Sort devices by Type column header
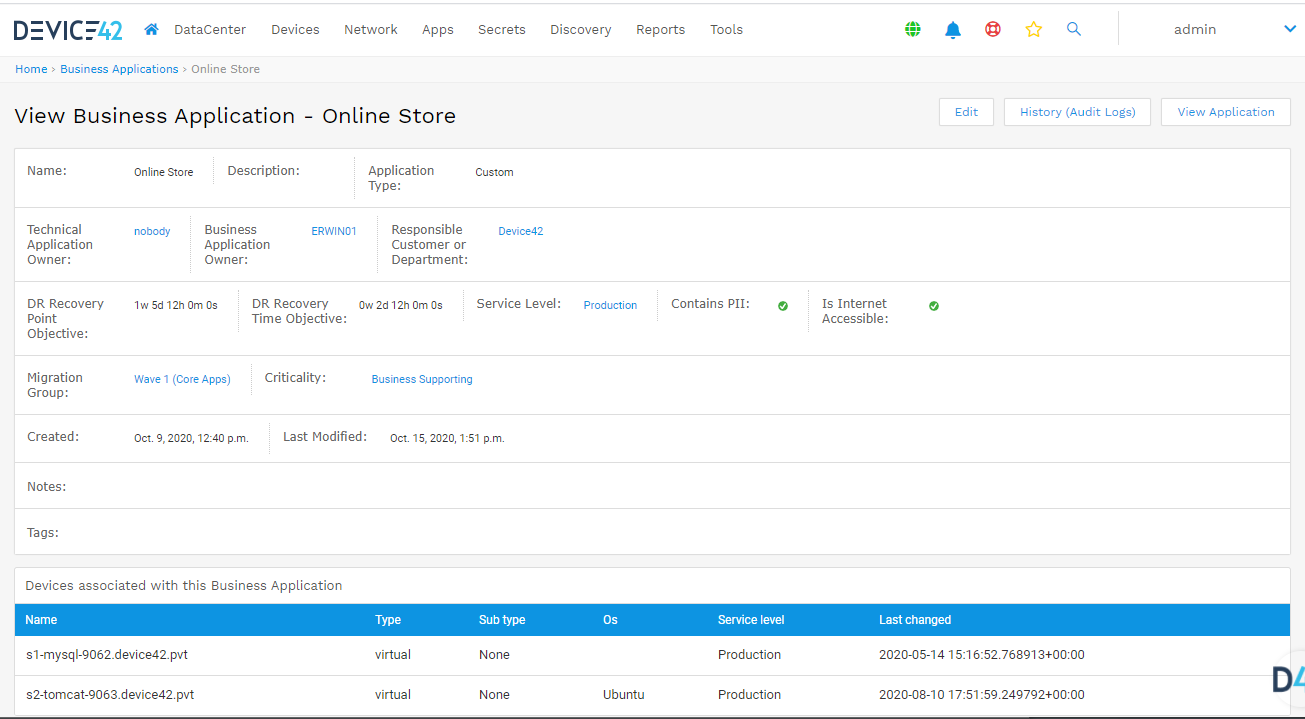1305x719 pixels. (x=388, y=620)
